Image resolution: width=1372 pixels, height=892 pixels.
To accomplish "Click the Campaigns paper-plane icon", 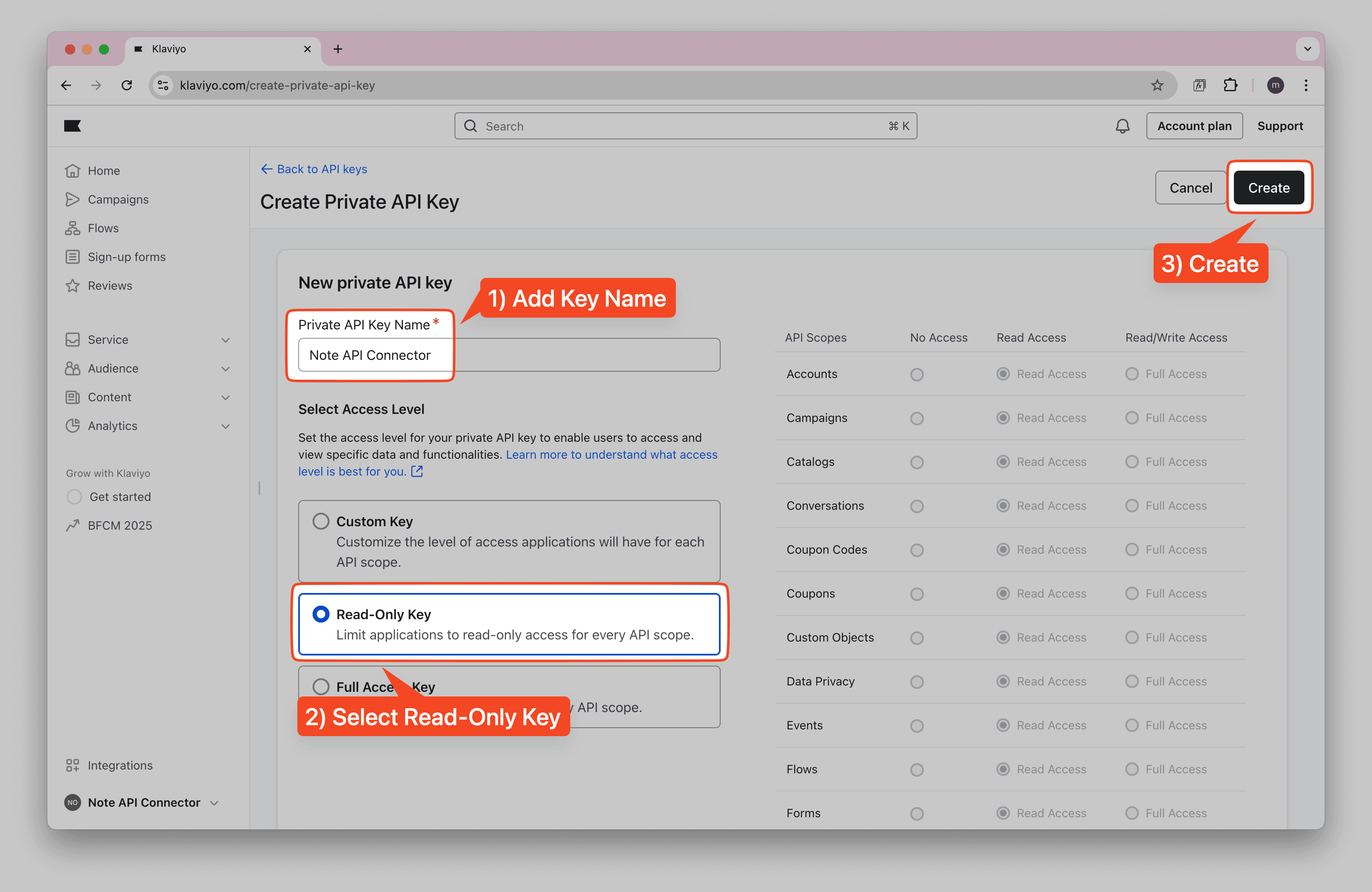I will (73, 199).
